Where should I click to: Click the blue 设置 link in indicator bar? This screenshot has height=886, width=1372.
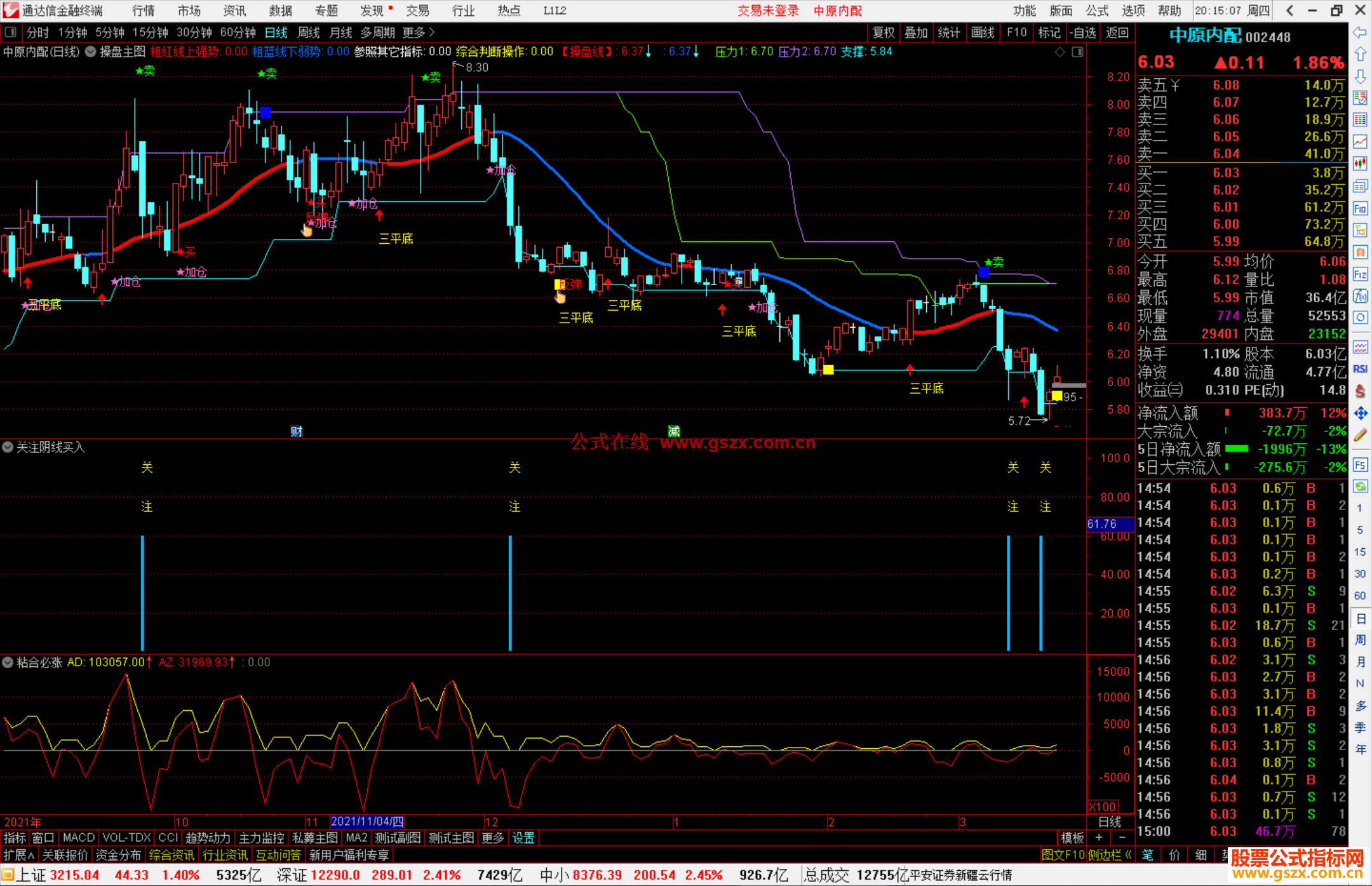[523, 838]
